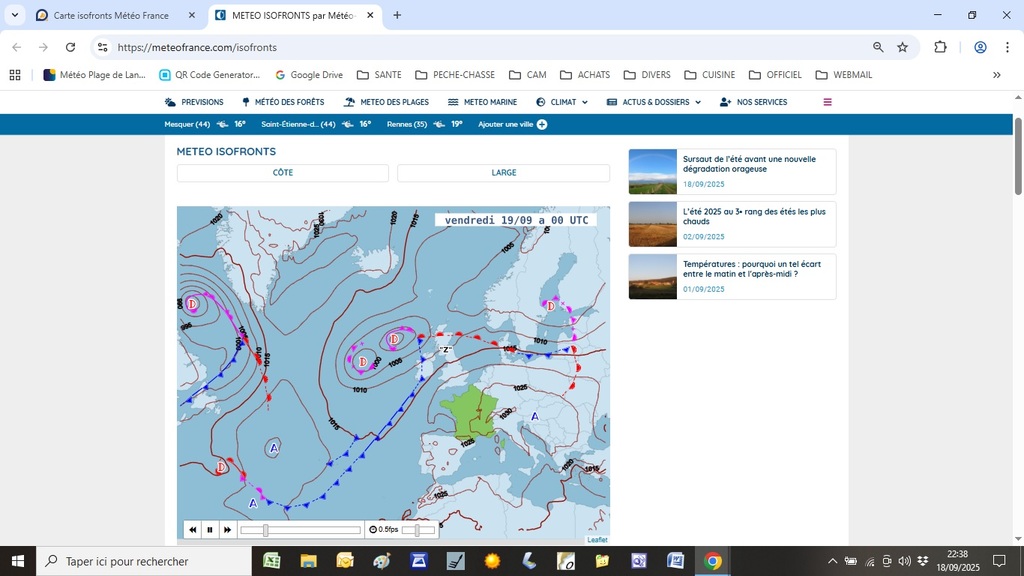Screen dimensions: 1024x576
Task: Step the map animation backward
Action: click(x=193, y=530)
